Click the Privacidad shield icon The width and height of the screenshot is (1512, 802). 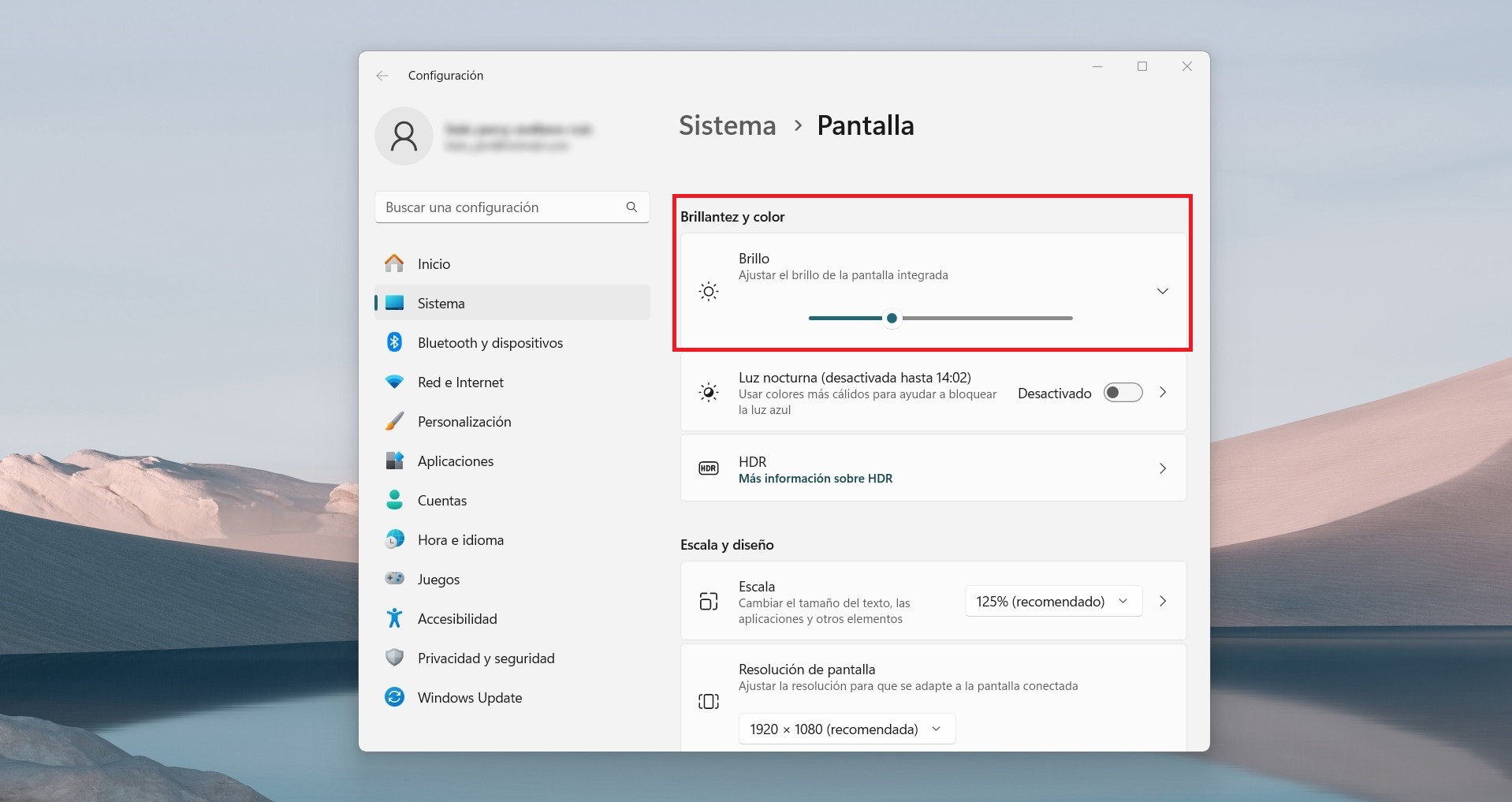[394, 658]
